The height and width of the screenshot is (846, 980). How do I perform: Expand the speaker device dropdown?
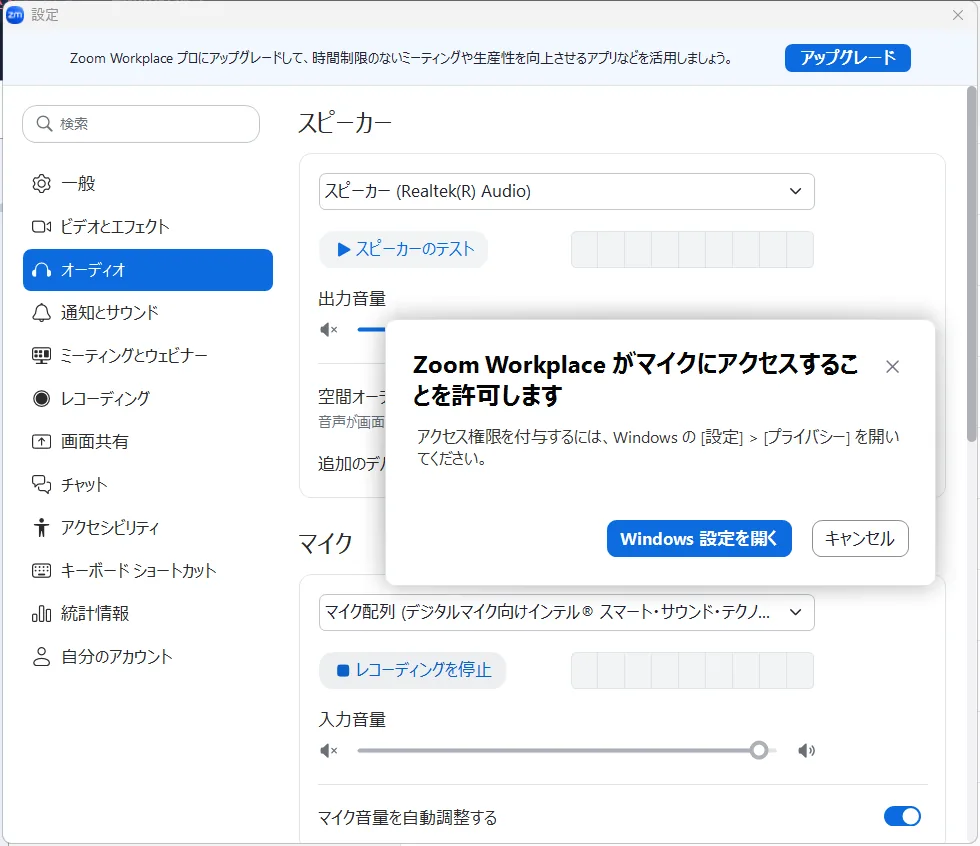click(566, 191)
